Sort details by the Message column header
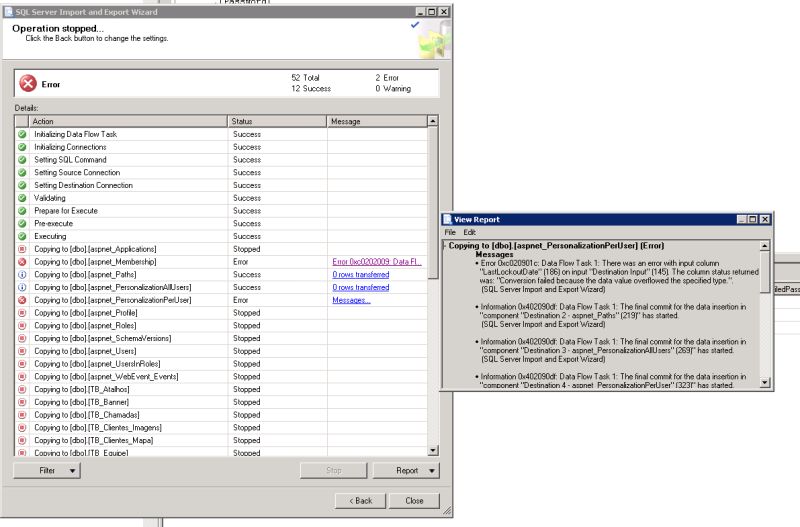 (377, 121)
